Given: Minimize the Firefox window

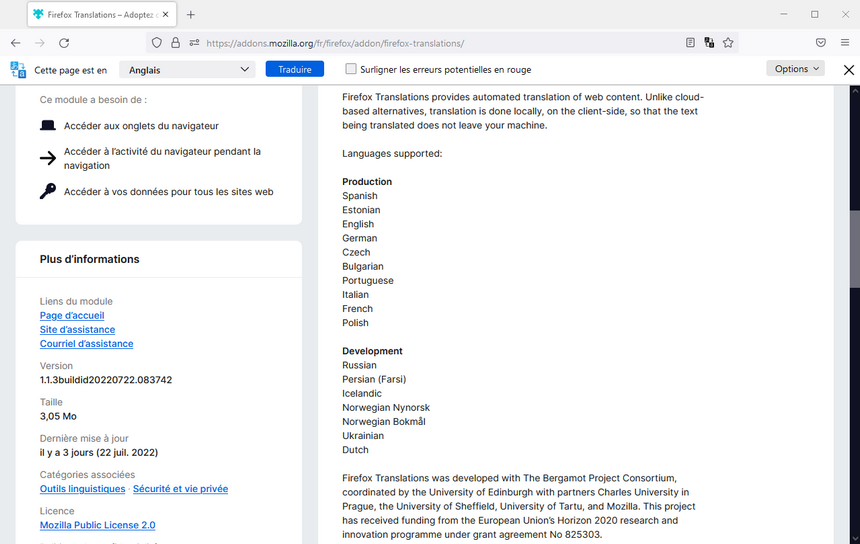Looking at the screenshot, I should [x=784, y=14].
